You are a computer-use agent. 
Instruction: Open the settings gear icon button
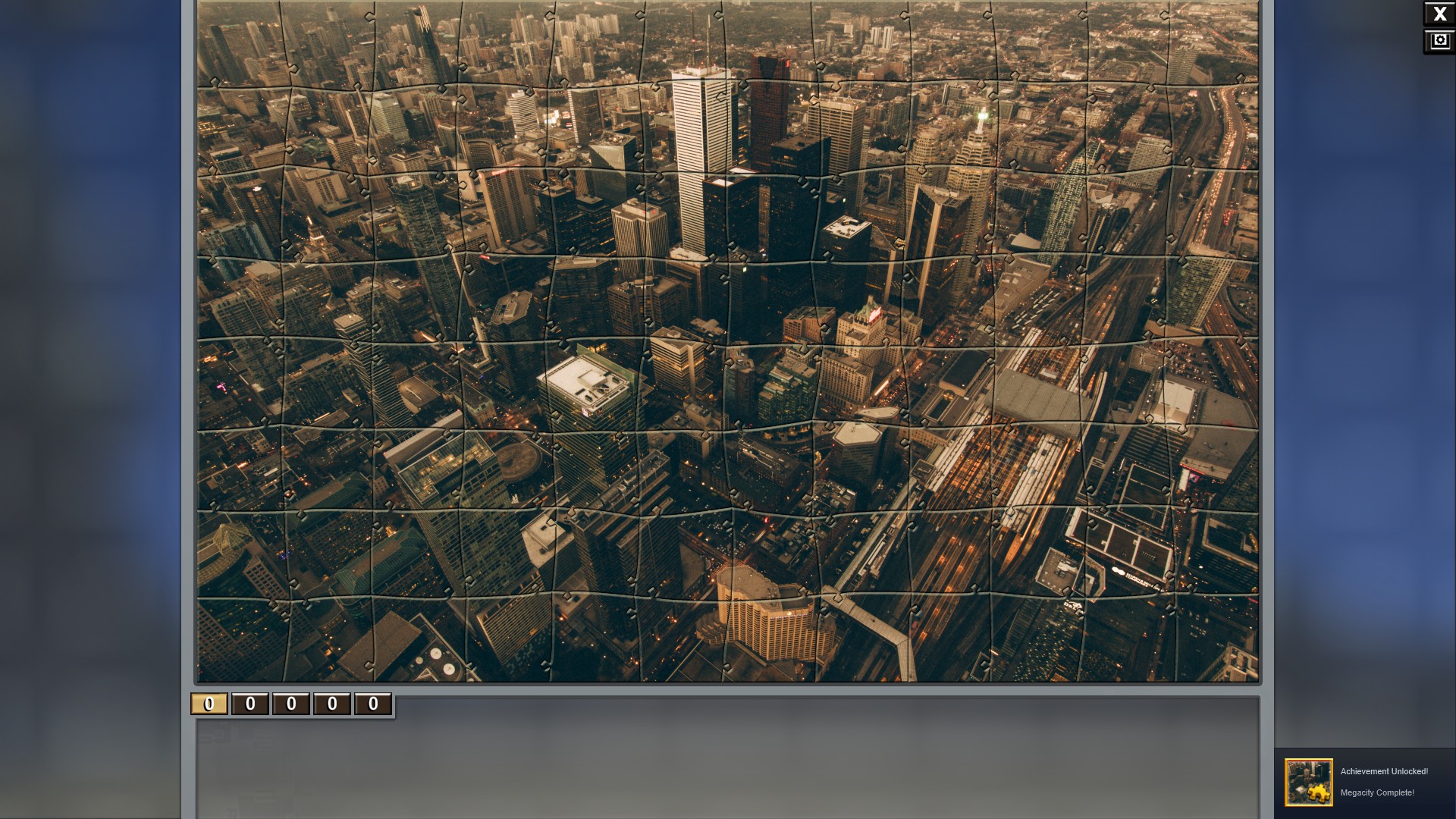1439,41
